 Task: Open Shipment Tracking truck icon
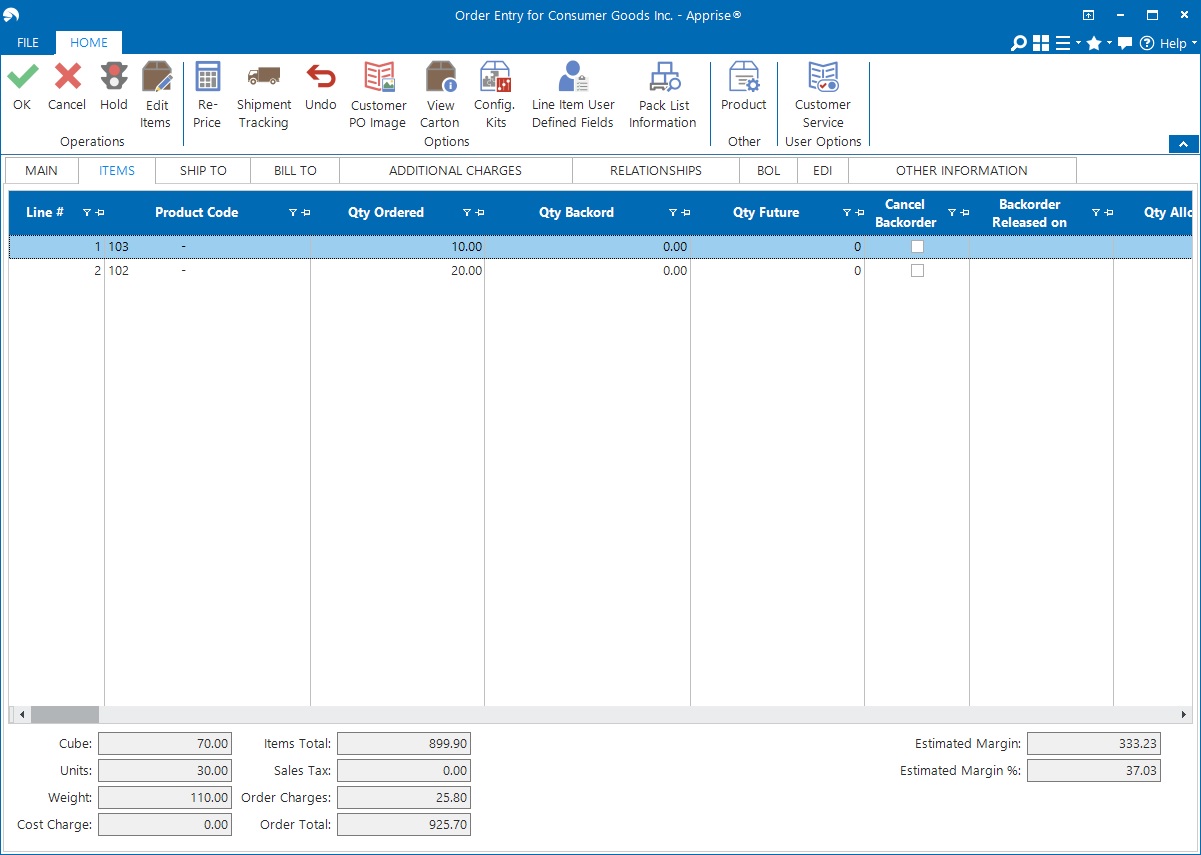(263, 77)
